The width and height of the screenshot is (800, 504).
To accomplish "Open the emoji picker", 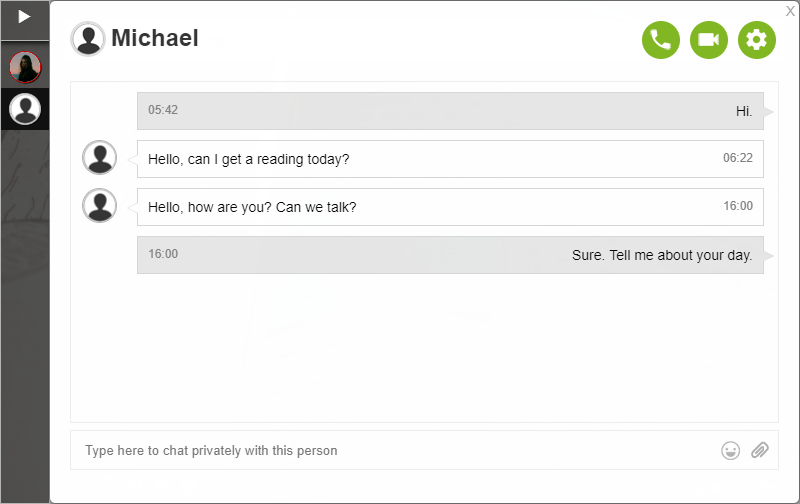I will [x=731, y=451].
